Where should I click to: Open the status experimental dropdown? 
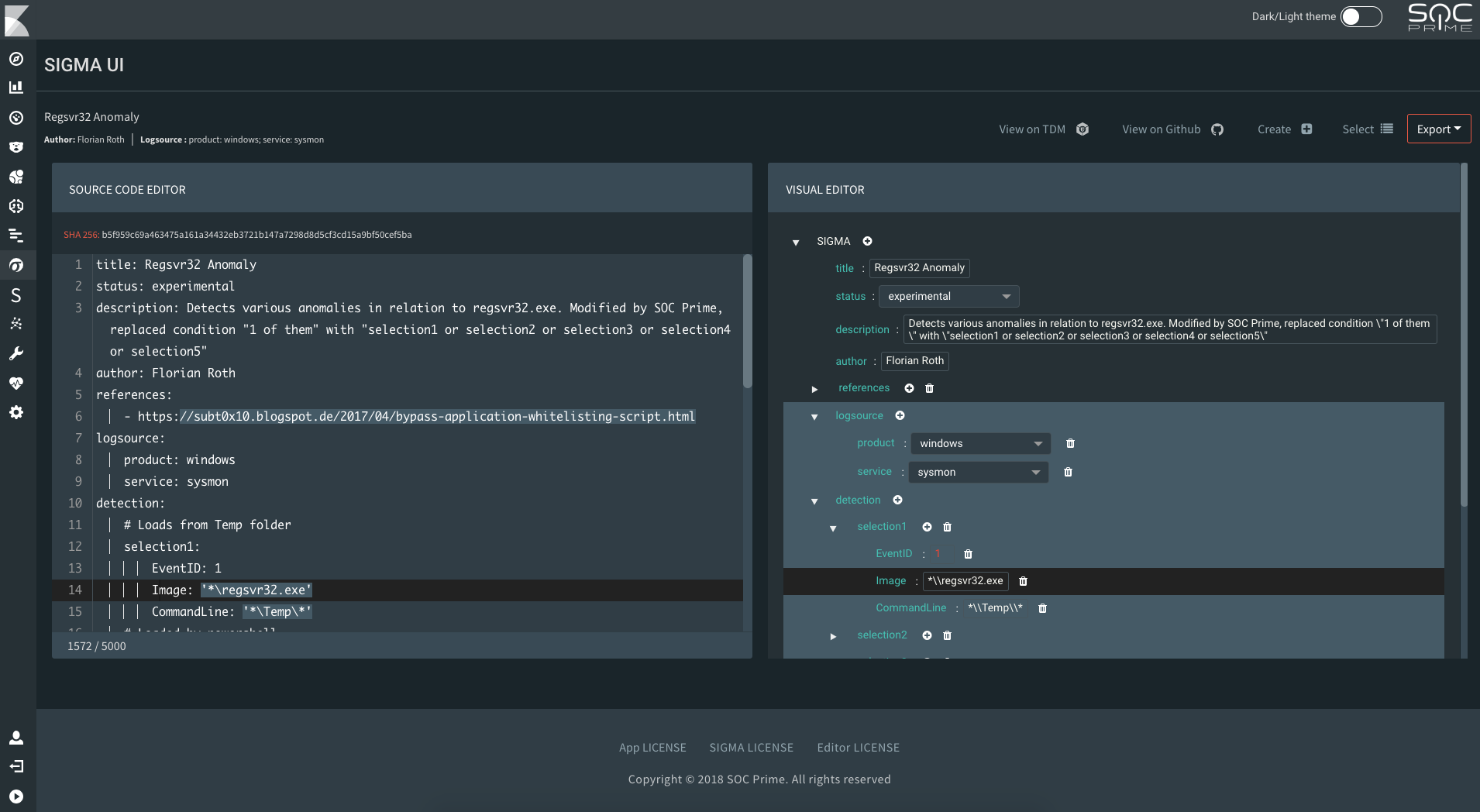click(x=949, y=297)
